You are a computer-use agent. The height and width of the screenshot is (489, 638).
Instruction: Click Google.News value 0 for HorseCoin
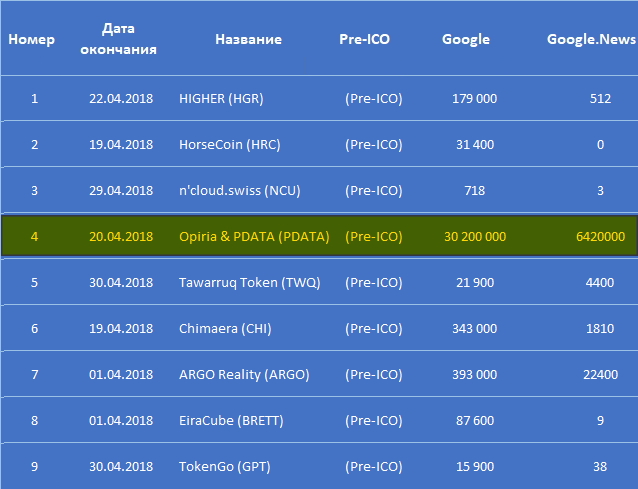tap(600, 144)
